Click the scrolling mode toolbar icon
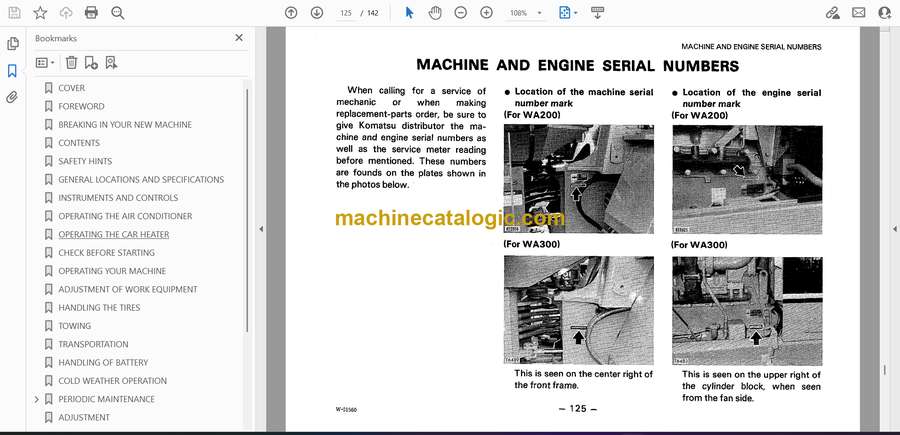900x435 pixels. pyautogui.click(x=597, y=13)
